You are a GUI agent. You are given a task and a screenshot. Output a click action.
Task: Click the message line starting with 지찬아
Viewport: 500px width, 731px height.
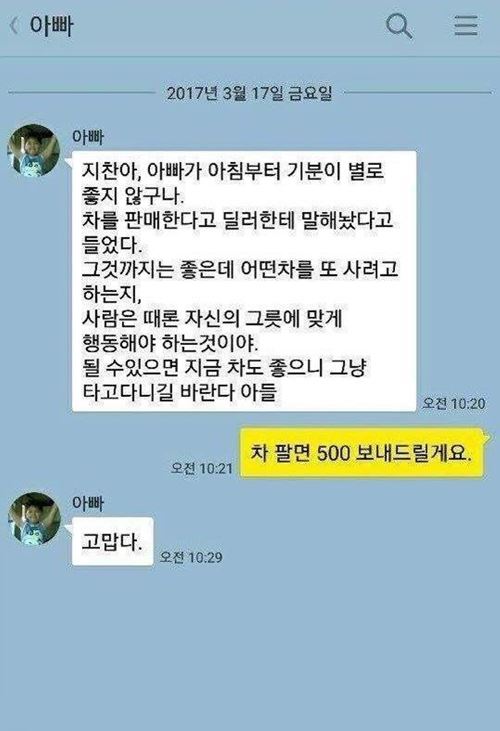(233, 171)
